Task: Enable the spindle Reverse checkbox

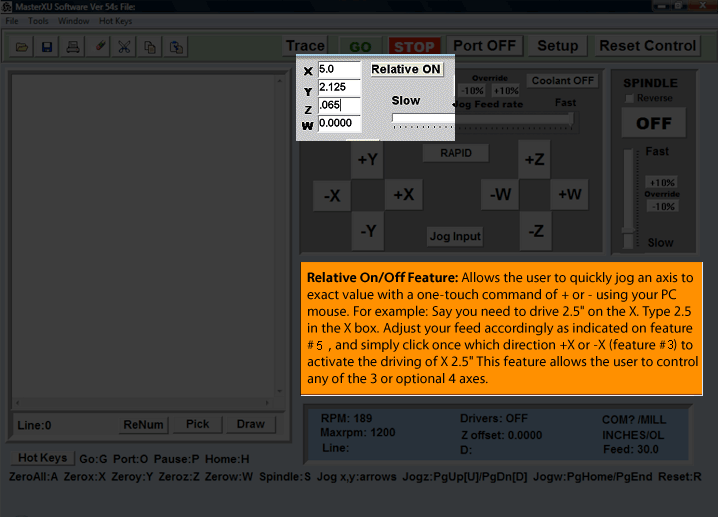Action: click(630, 98)
